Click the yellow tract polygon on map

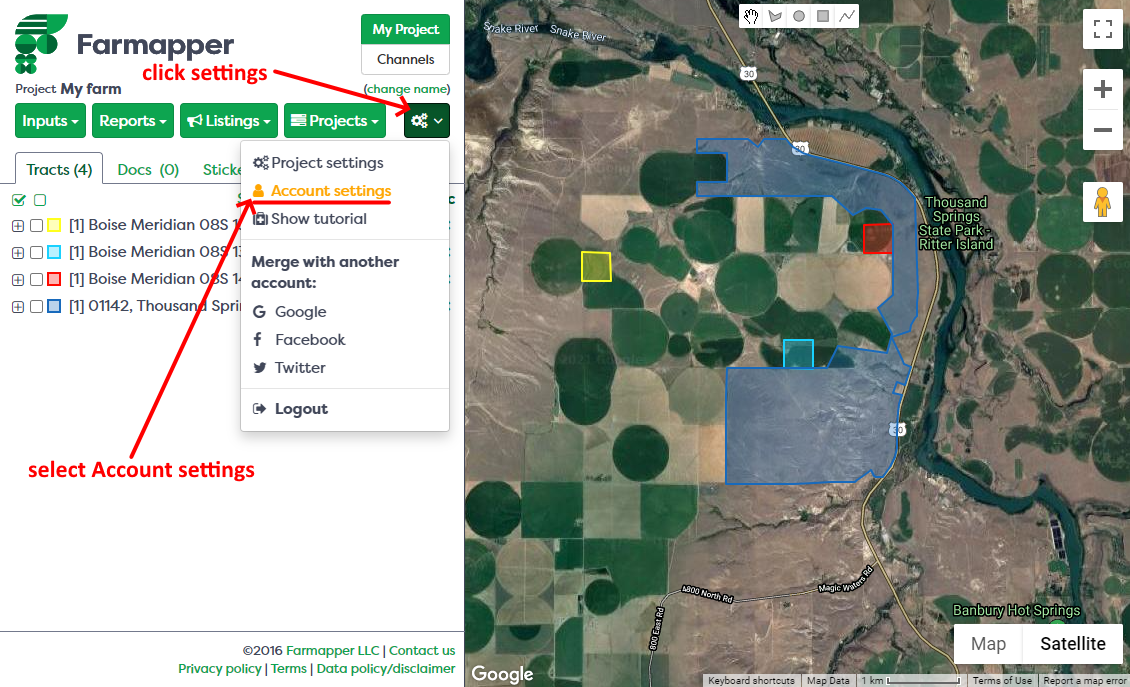tap(596, 267)
